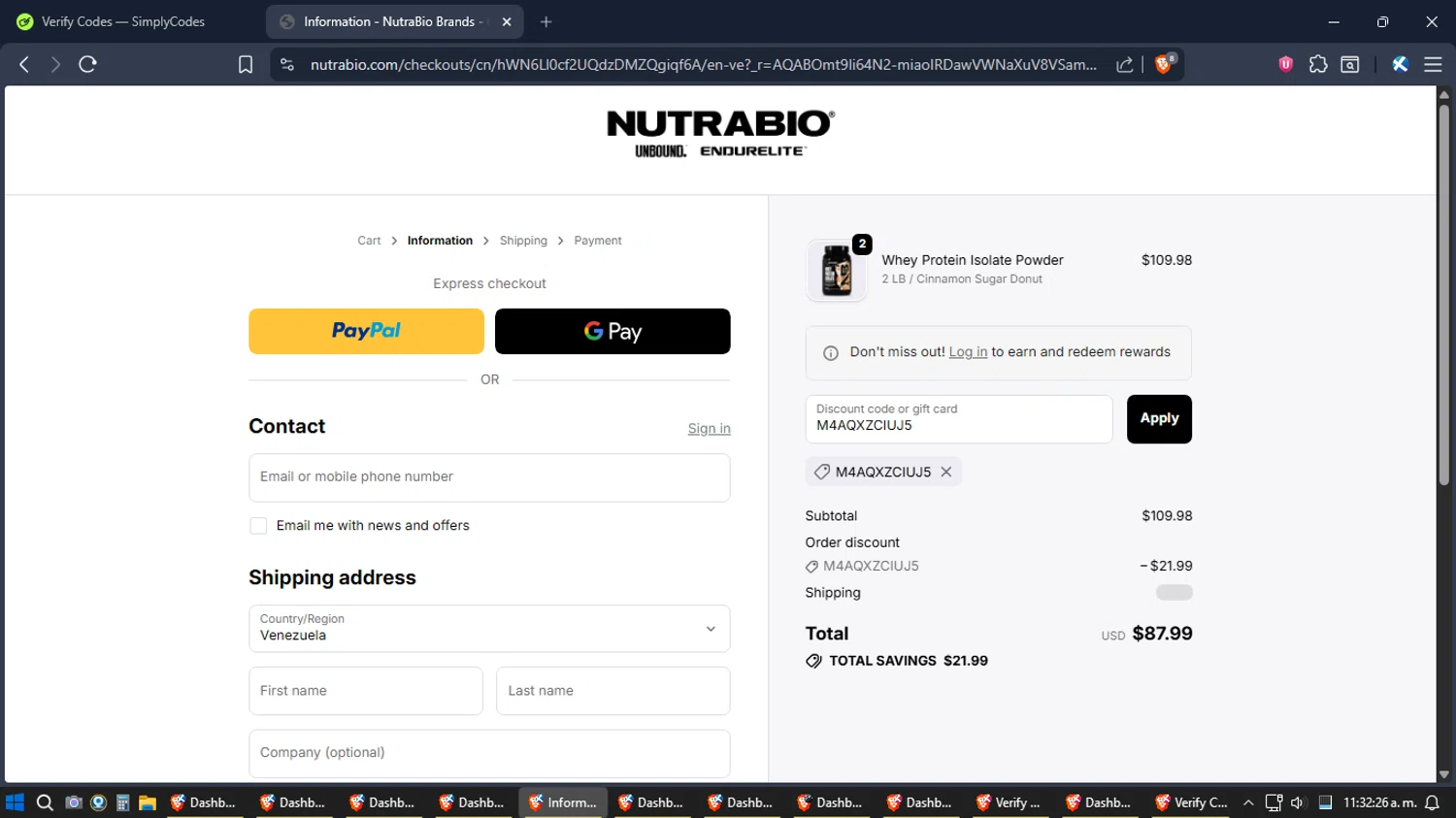Click the Information breadcrumb step

[x=440, y=241]
